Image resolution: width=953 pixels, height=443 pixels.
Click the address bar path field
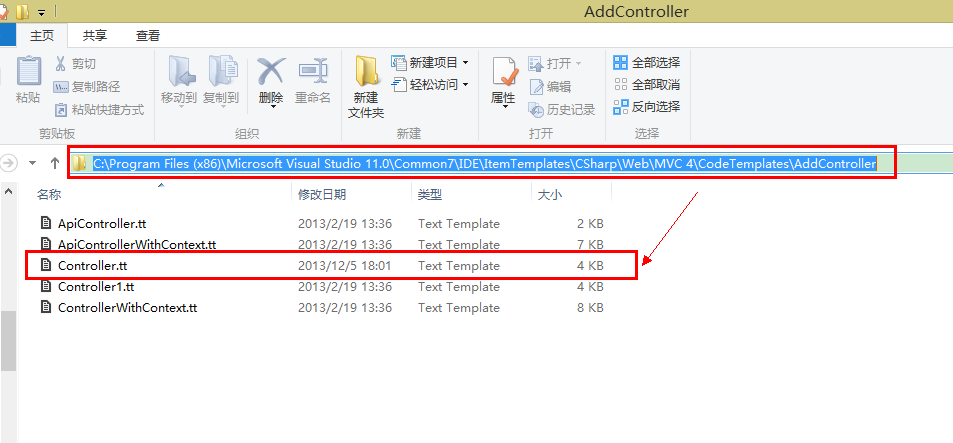coord(484,163)
